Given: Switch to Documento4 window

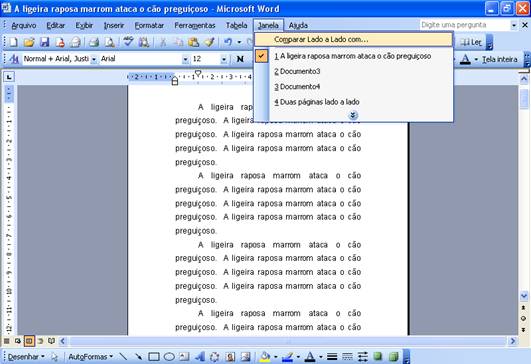Looking at the screenshot, I should tap(354, 87).
